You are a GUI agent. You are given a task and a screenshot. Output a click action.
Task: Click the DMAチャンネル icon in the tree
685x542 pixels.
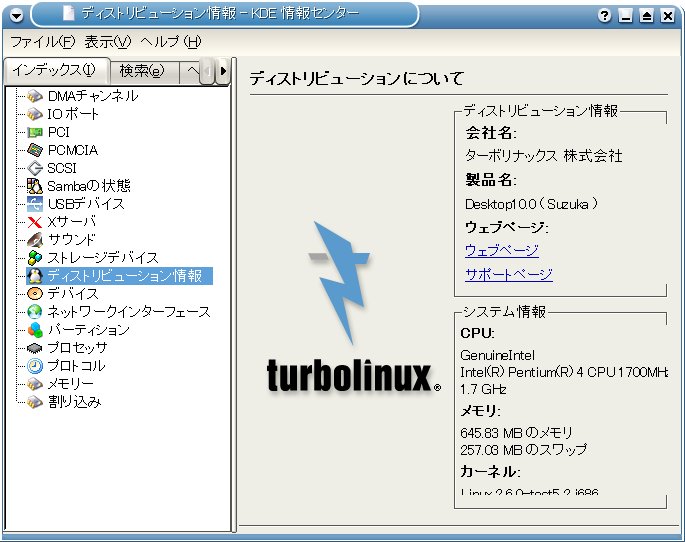(x=35, y=96)
